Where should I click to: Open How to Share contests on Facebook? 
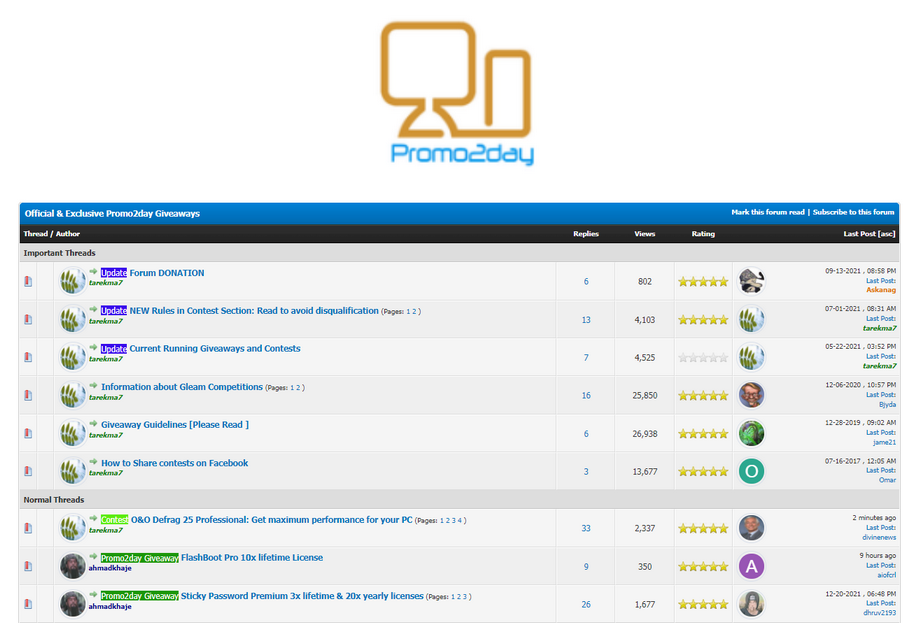click(174, 463)
